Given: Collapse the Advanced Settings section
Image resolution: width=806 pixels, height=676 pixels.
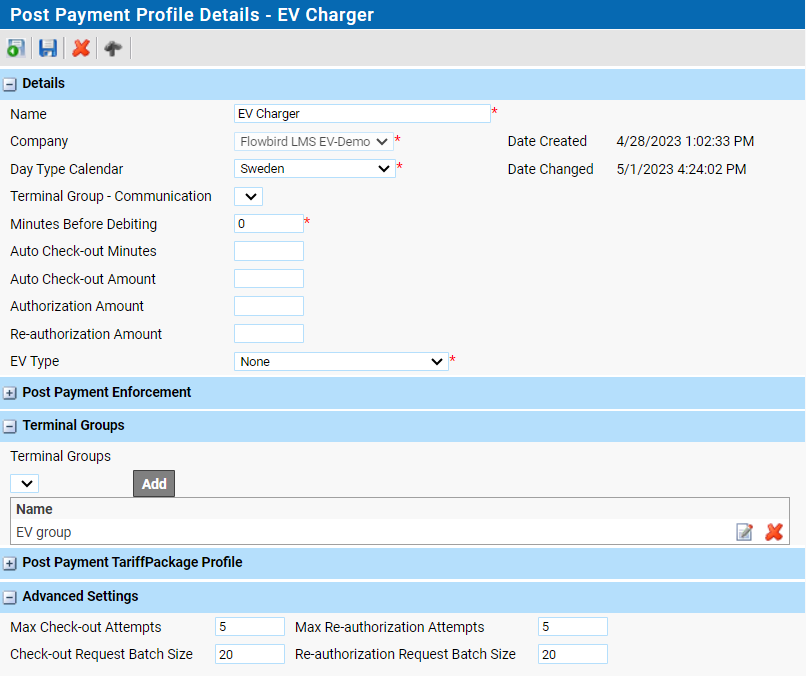Looking at the screenshot, I should pyautogui.click(x=10, y=597).
